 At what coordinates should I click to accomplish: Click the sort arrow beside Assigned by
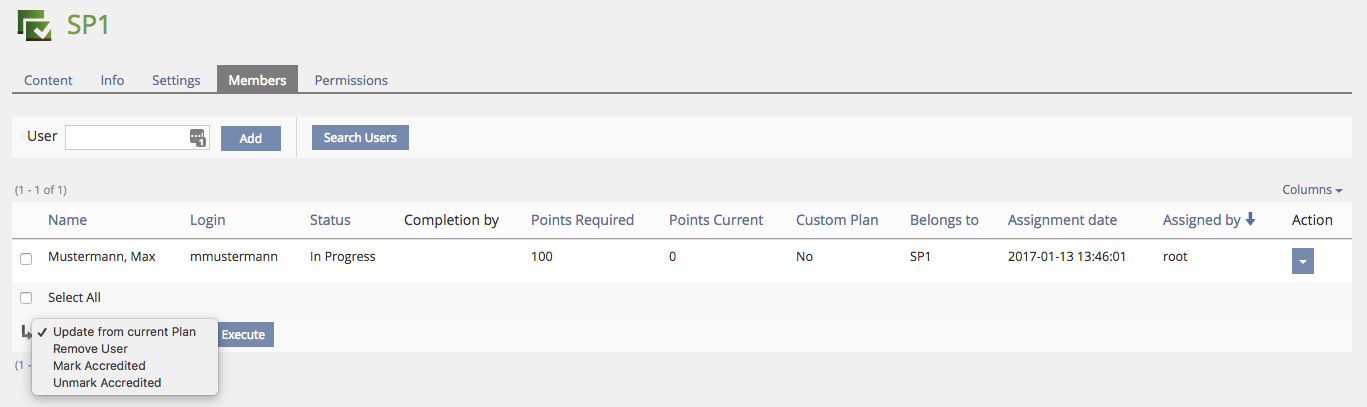pos(1250,220)
